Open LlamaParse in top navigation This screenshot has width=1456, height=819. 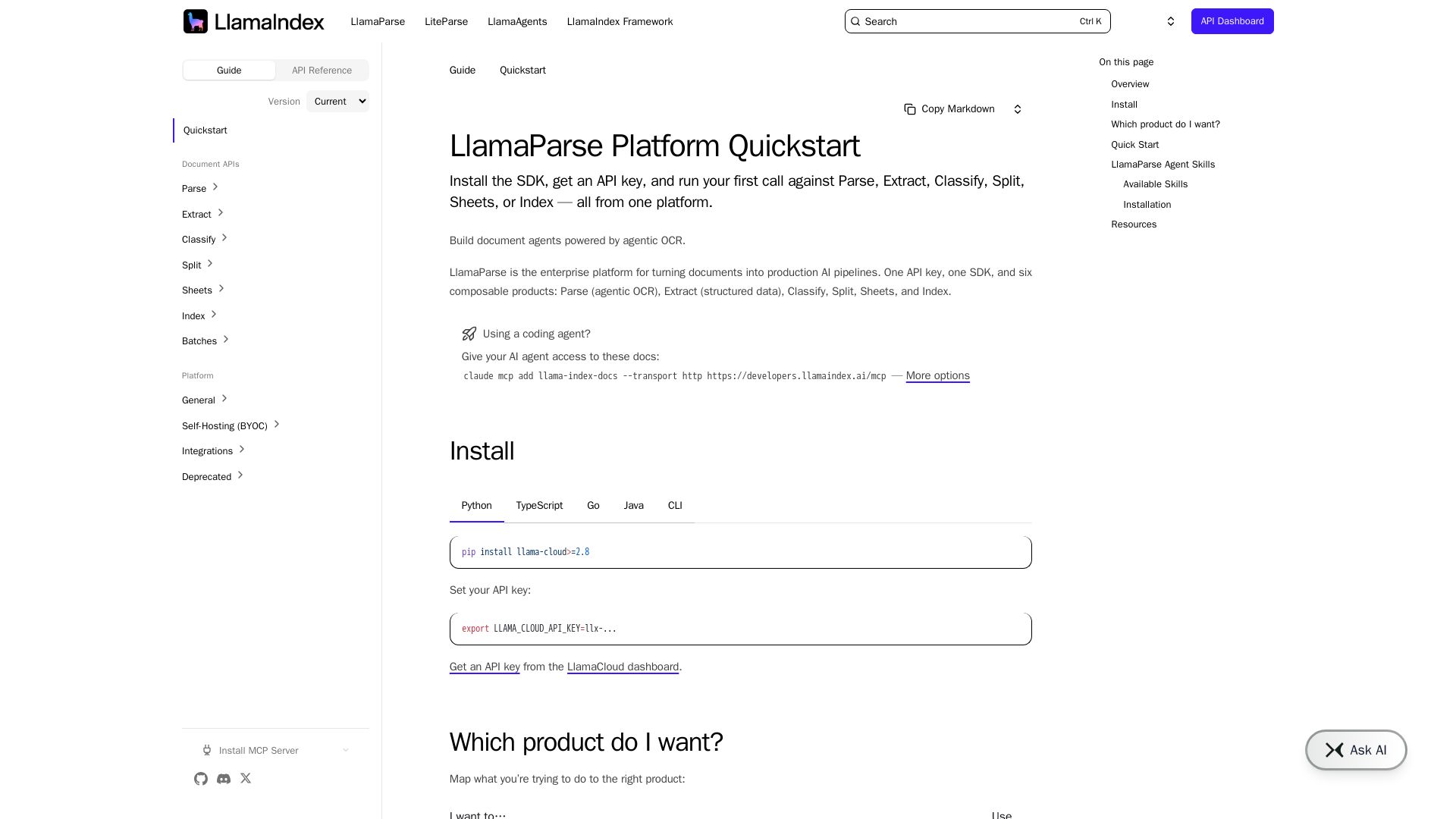click(x=378, y=21)
